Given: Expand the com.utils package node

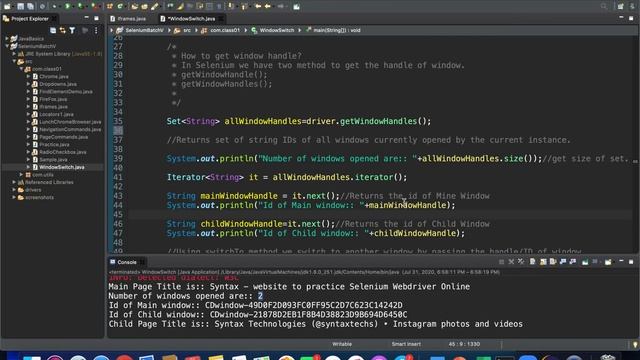Looking at the screenshot, I should [x=22, y=175].
